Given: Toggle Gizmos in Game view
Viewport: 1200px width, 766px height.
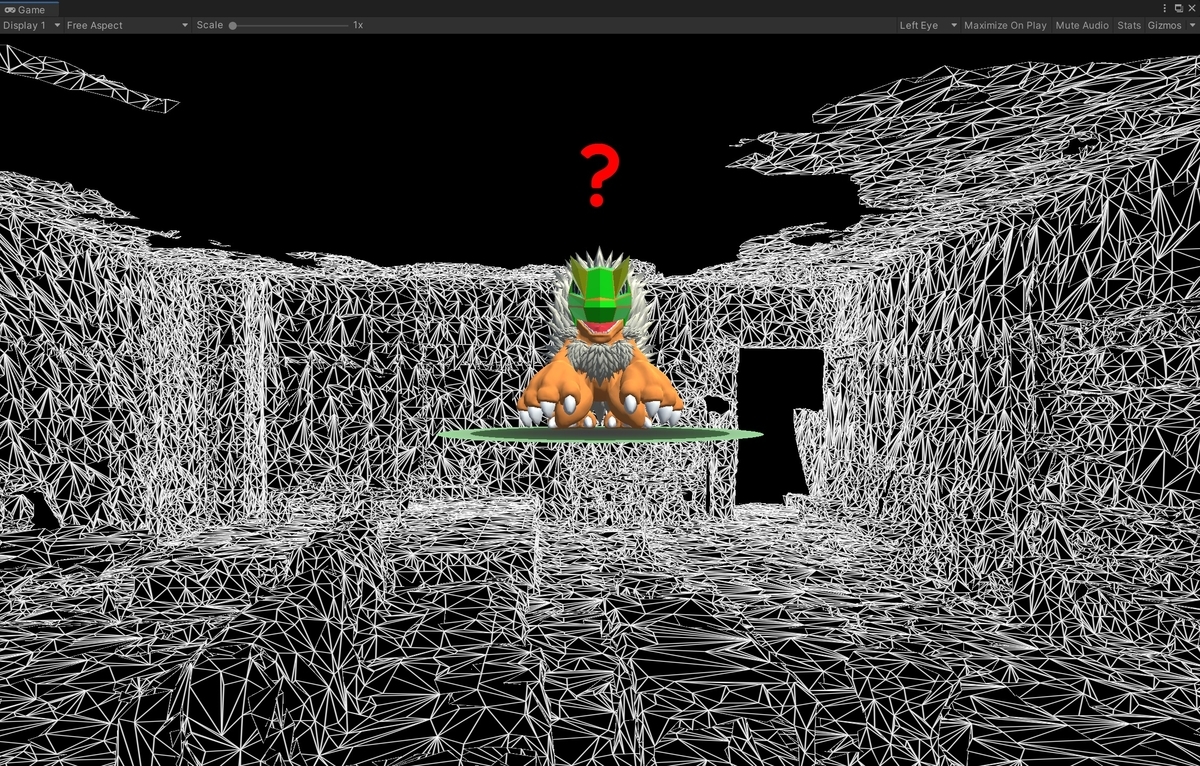Looking at the screenshot, I should (x=1164, y=25).
